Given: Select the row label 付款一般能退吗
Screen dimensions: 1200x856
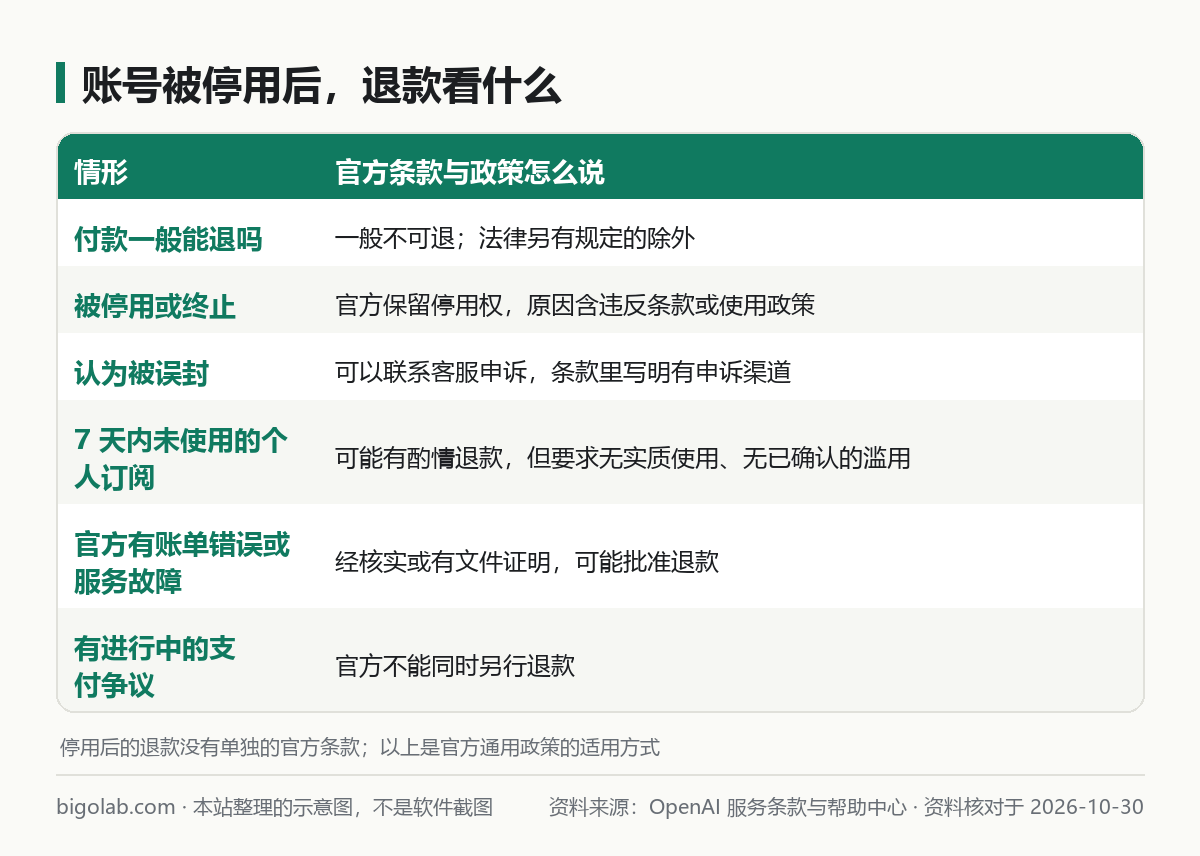Looking at the screenshot, I should [x=168, y=239].
